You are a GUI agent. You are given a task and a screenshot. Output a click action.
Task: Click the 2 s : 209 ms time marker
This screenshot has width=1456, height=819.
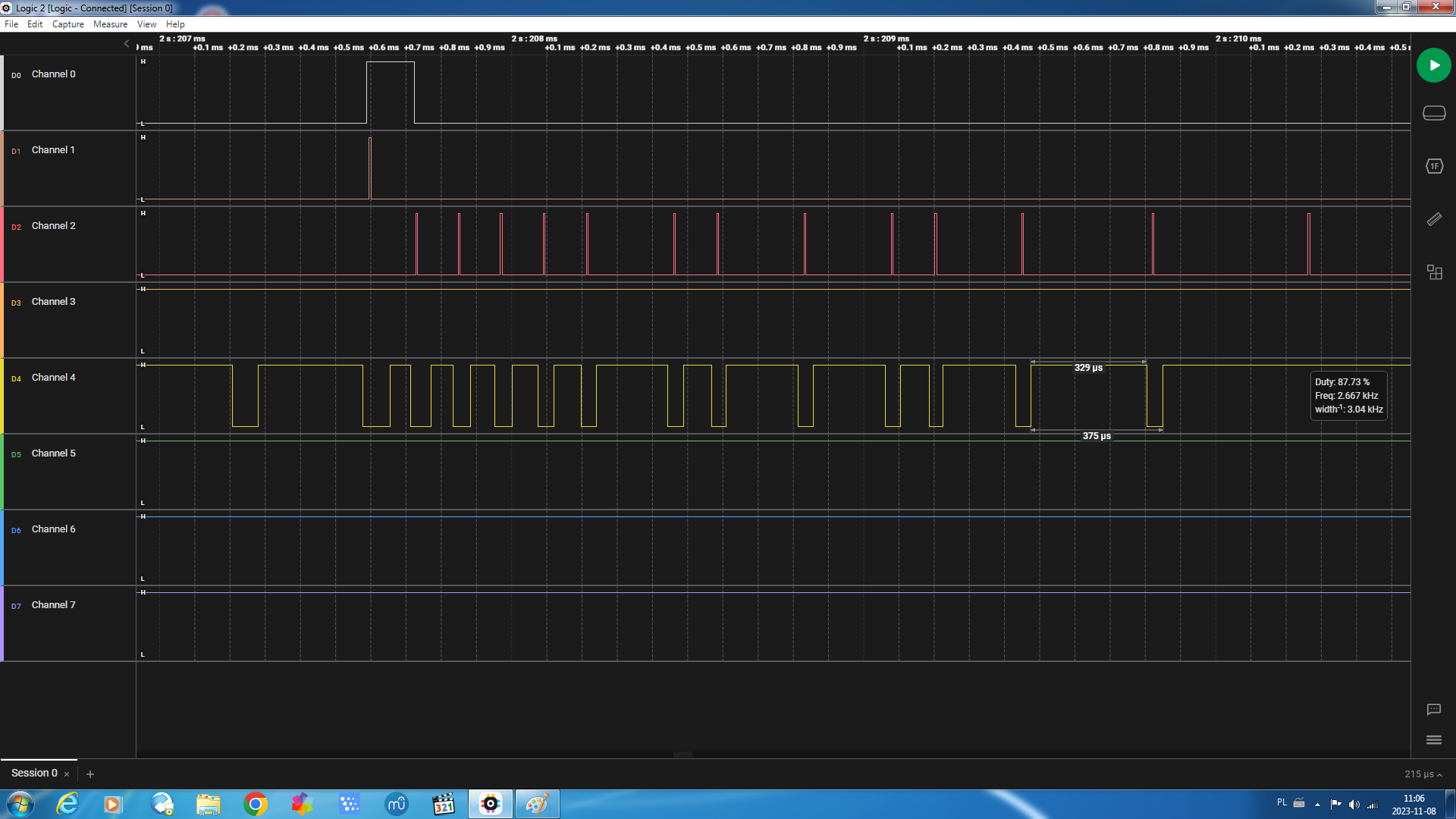point(886,39)
